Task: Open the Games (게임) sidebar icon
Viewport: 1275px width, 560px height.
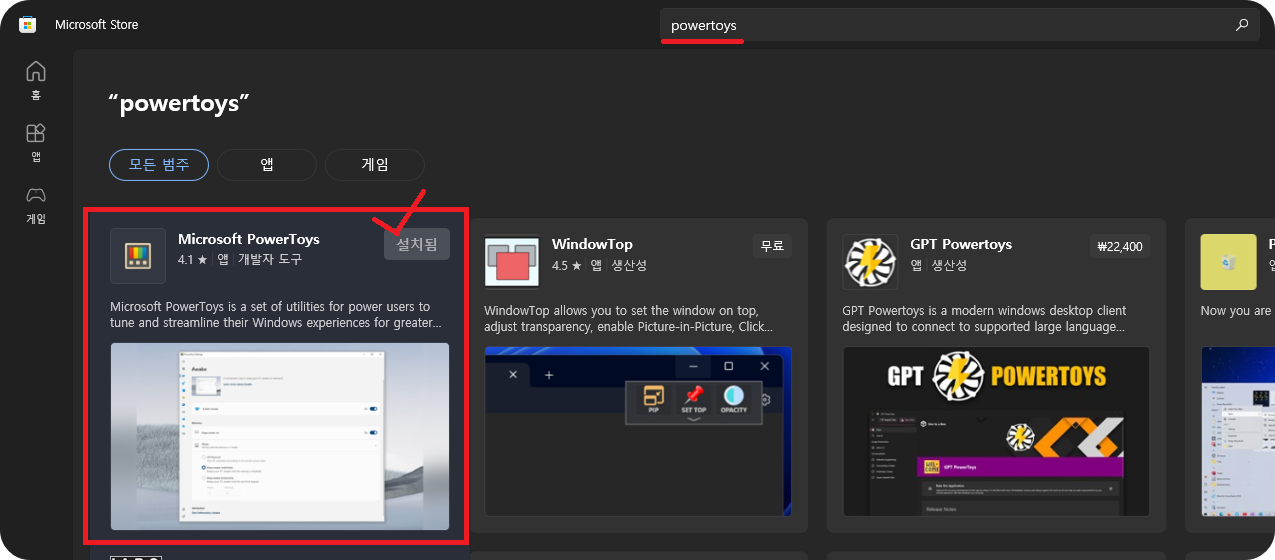Action: tap(36, 204)
